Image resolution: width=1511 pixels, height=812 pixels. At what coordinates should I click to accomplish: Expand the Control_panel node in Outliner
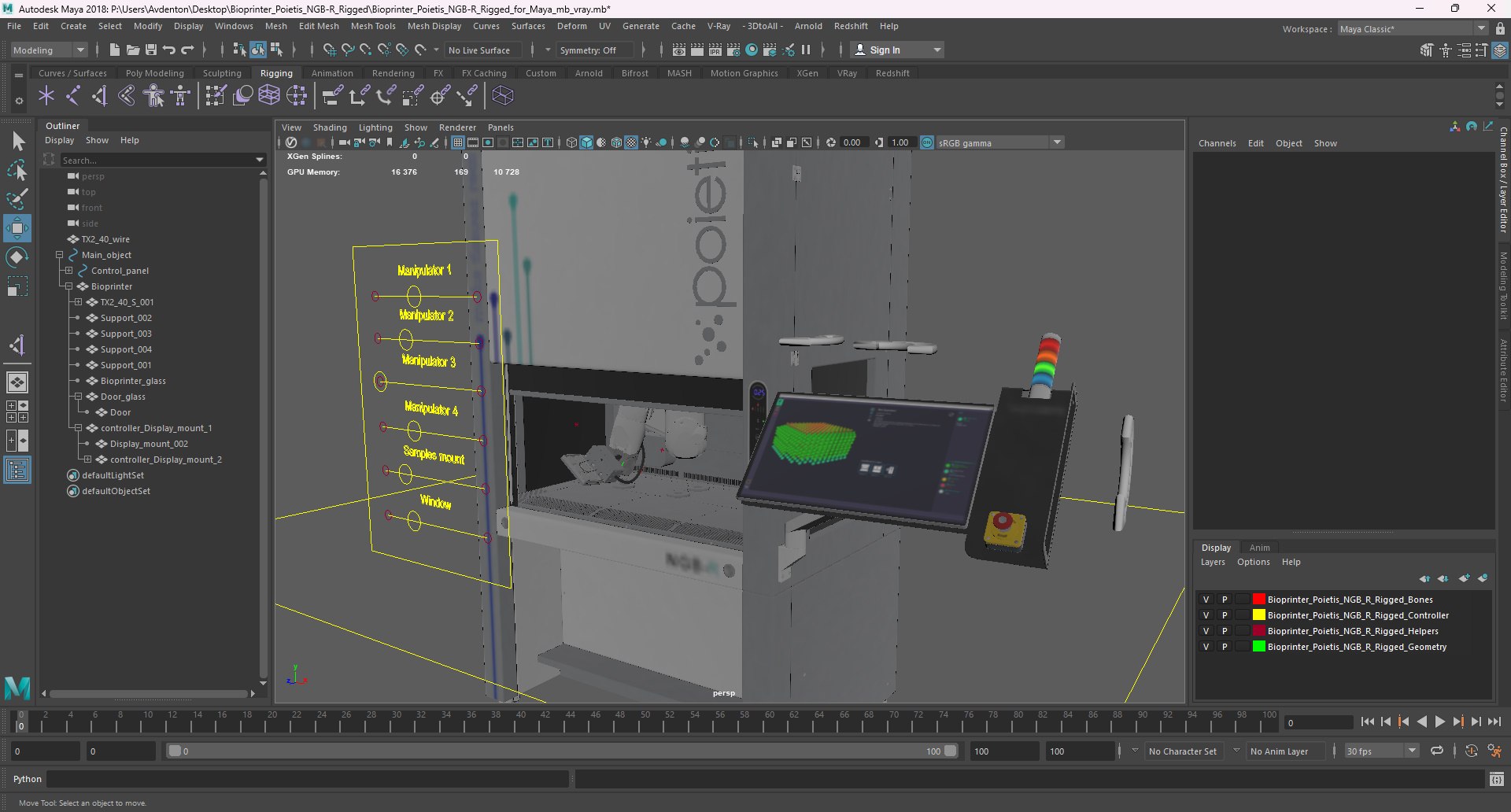[x=68, y=271]
